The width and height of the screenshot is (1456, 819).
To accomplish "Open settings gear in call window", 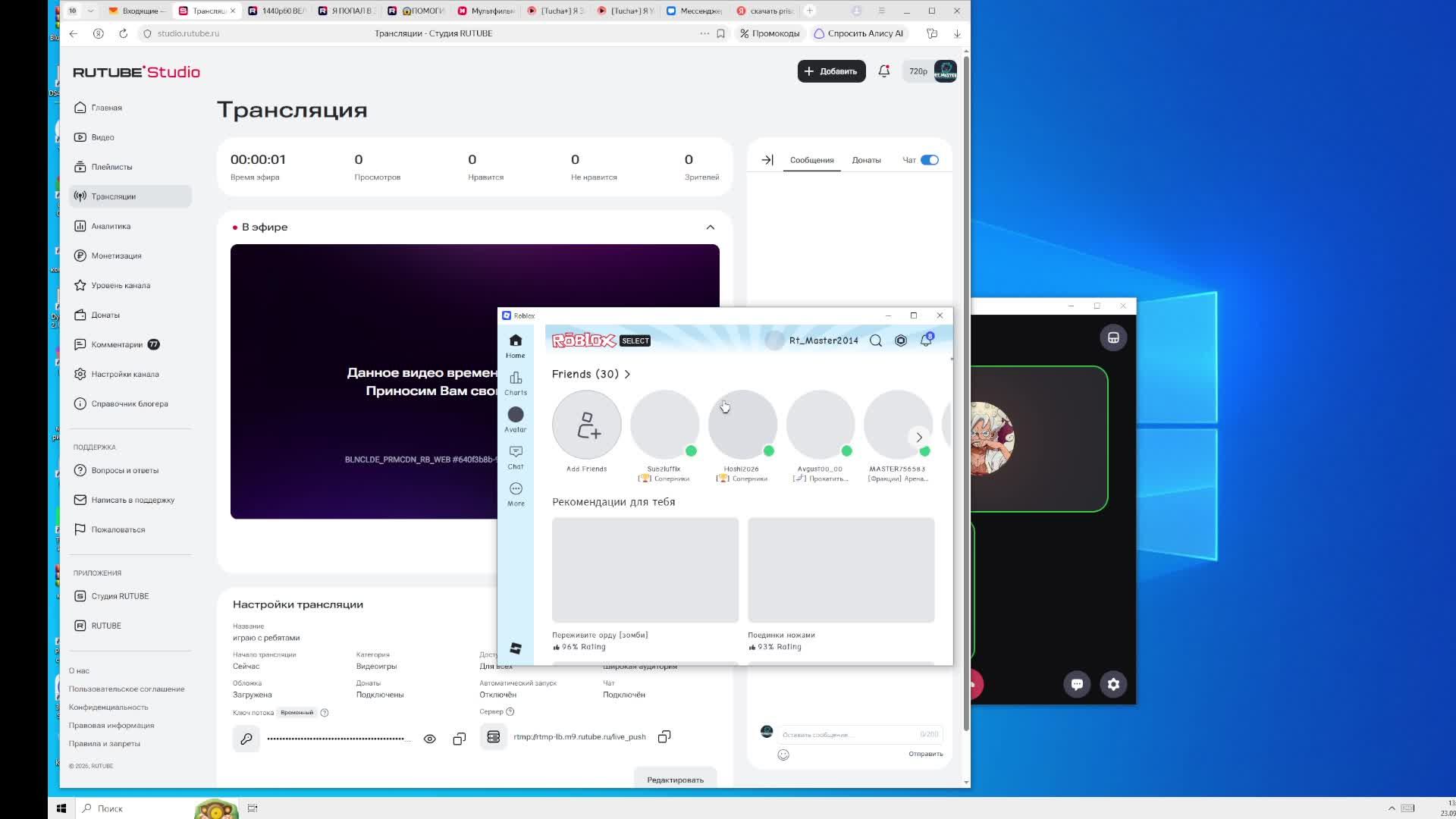I will (x=1113, y=684).
